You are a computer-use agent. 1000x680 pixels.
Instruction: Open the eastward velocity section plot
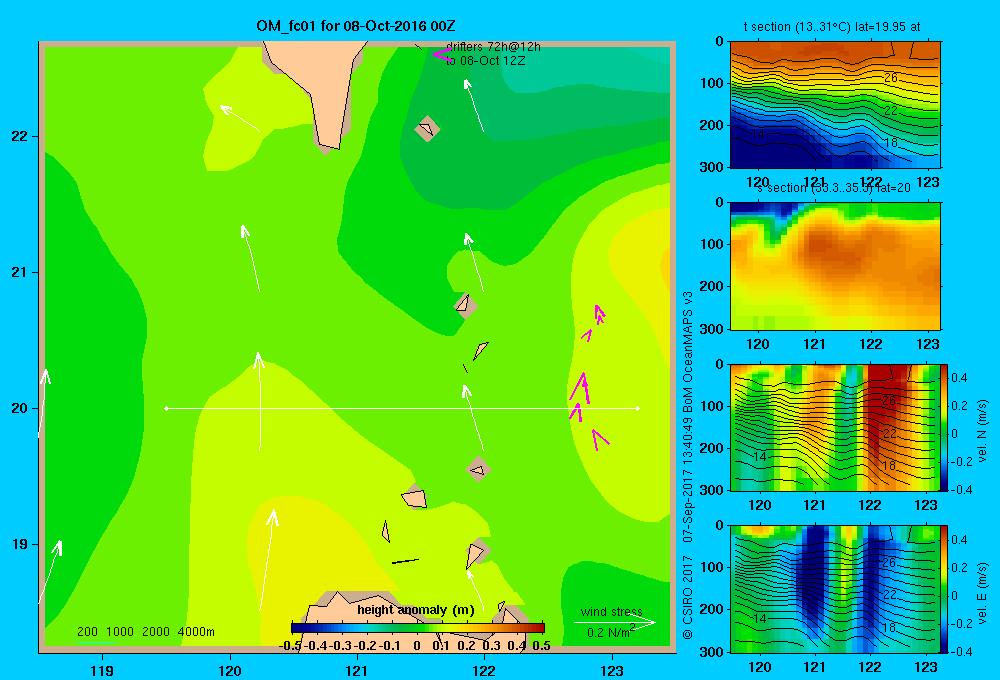pos(835,589)
